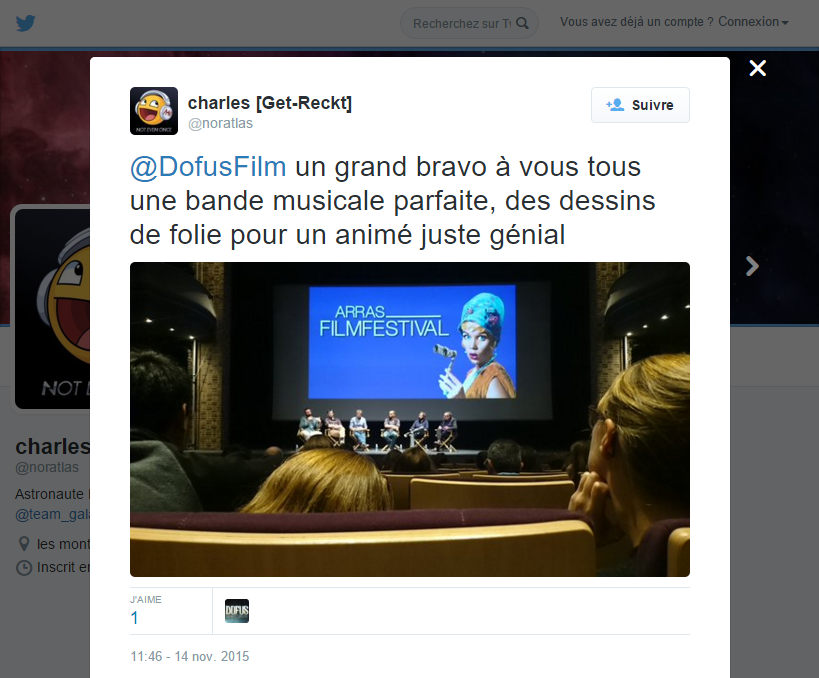Open the Connexion dropdown menu
The height and width of the screenshot is (678, 819).
(753, 22)
